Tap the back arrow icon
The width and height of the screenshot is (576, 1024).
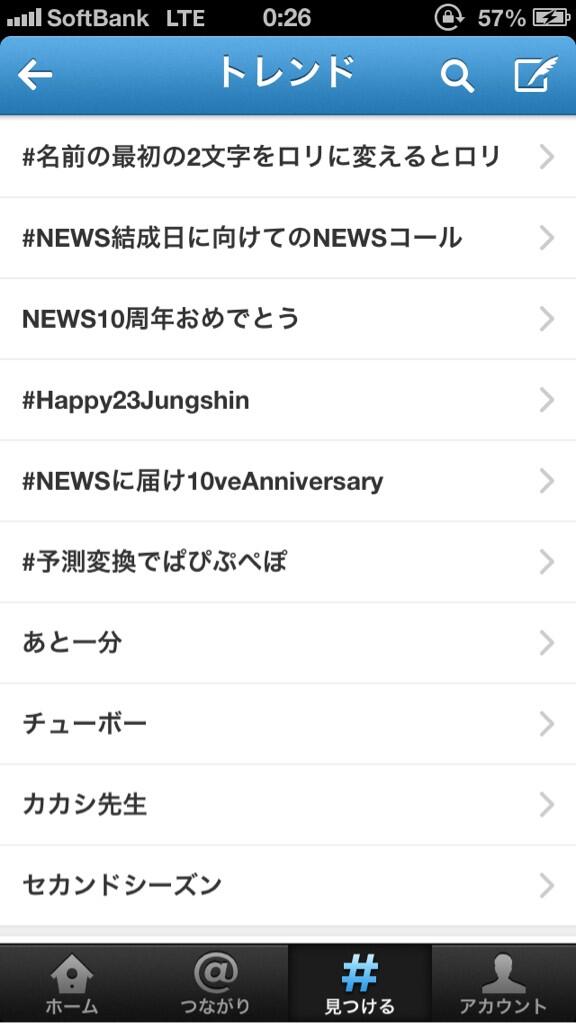(35, 74)
